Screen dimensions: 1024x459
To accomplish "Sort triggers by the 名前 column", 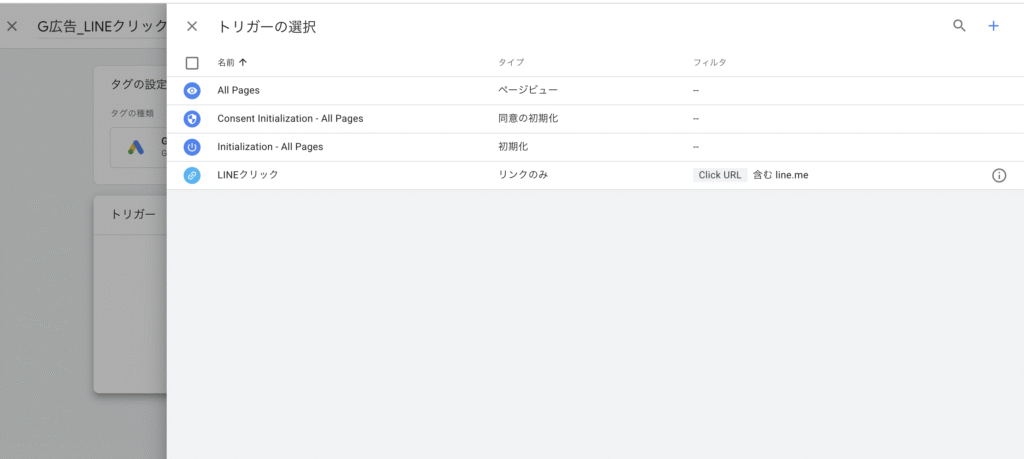I will pyautogui.click(x=231, y=63).
